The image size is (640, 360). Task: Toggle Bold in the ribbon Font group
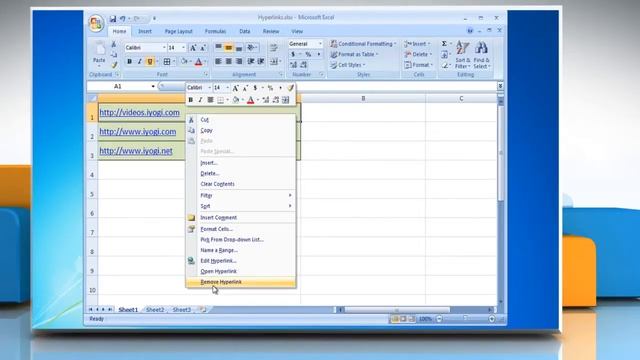129,62
